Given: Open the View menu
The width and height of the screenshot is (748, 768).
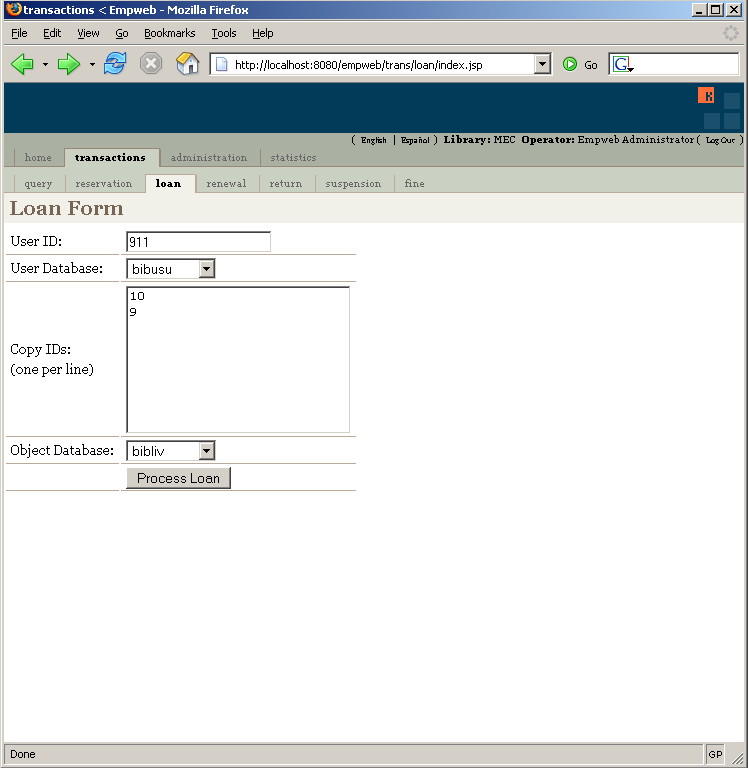Looking at the screenshot, I should pos(88,33).
